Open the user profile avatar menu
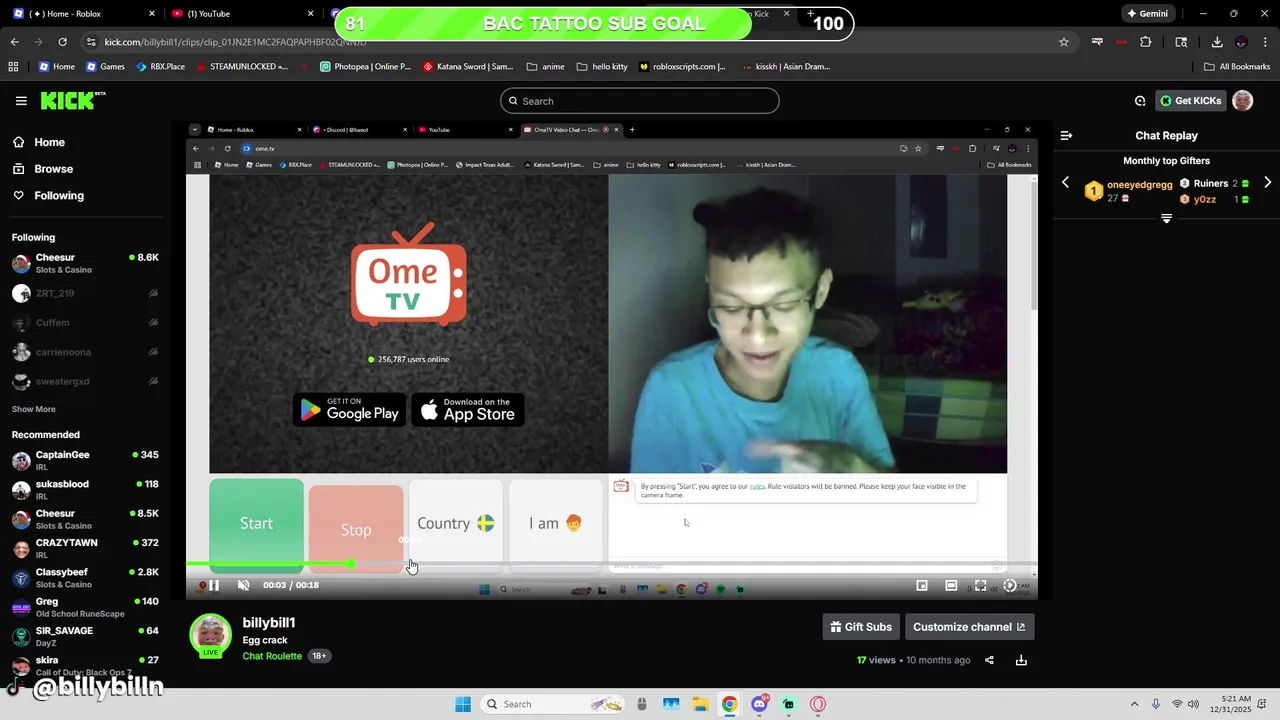The height and width of the screenshot is (720, 1280). pos(1243,101)
